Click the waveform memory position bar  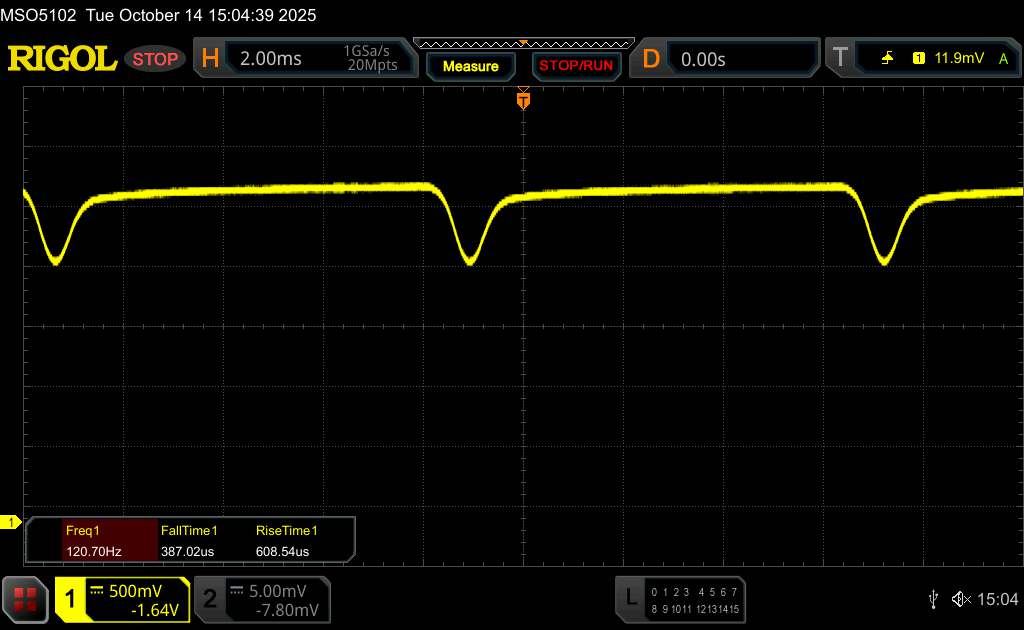(523, 43)
